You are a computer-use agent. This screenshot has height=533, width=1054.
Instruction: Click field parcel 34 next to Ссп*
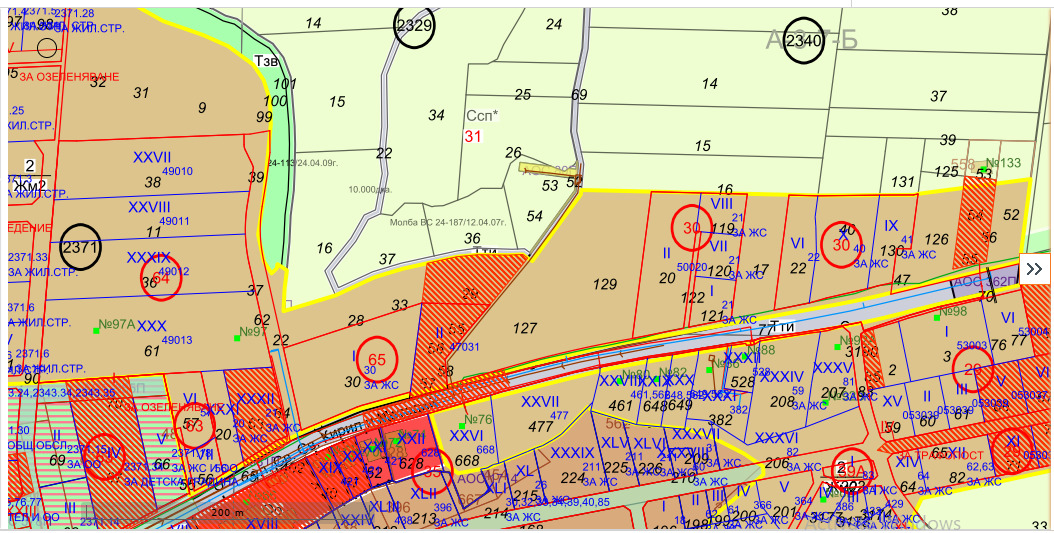436,115
